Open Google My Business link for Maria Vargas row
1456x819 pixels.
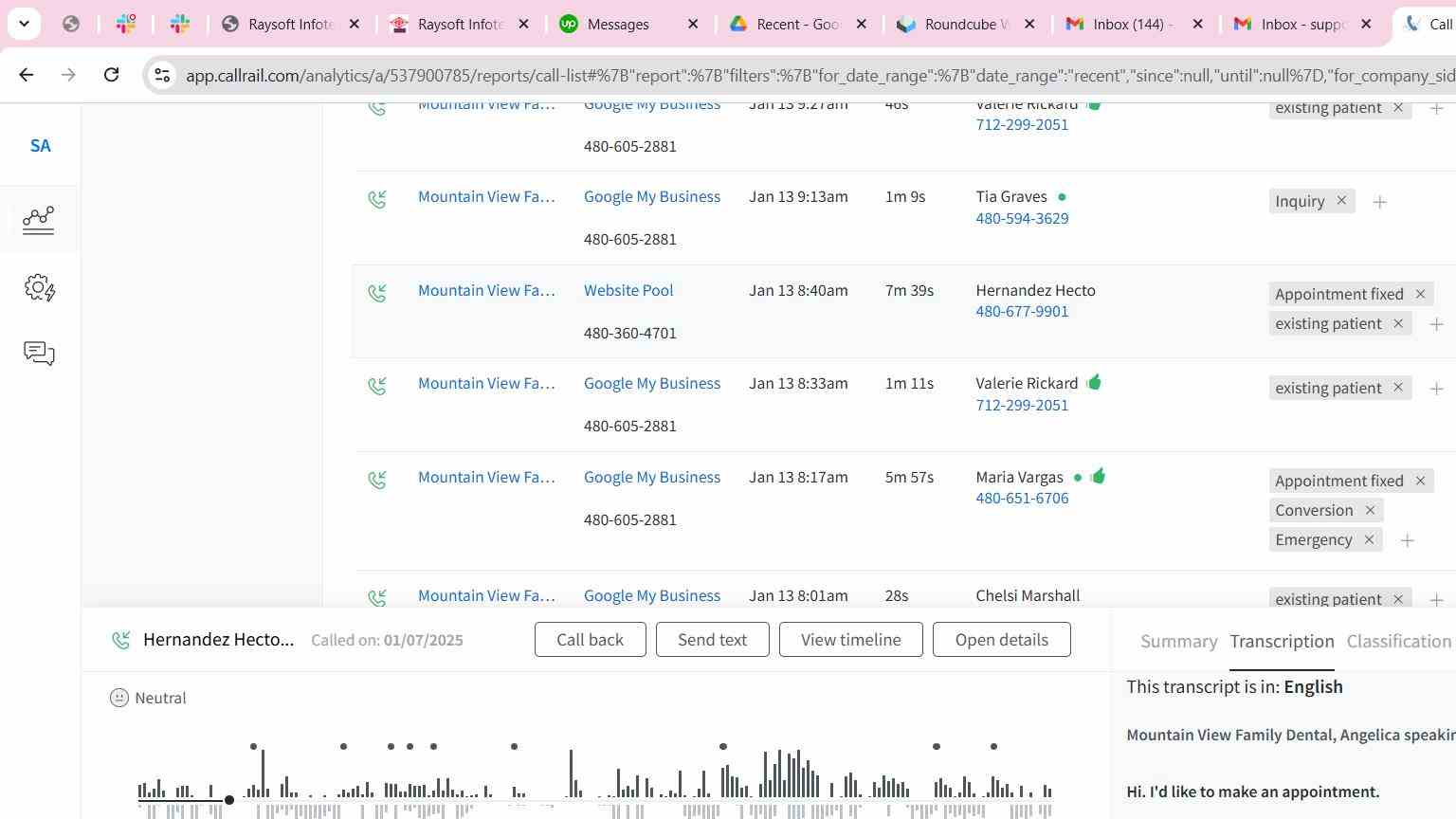tap(652, 477)
